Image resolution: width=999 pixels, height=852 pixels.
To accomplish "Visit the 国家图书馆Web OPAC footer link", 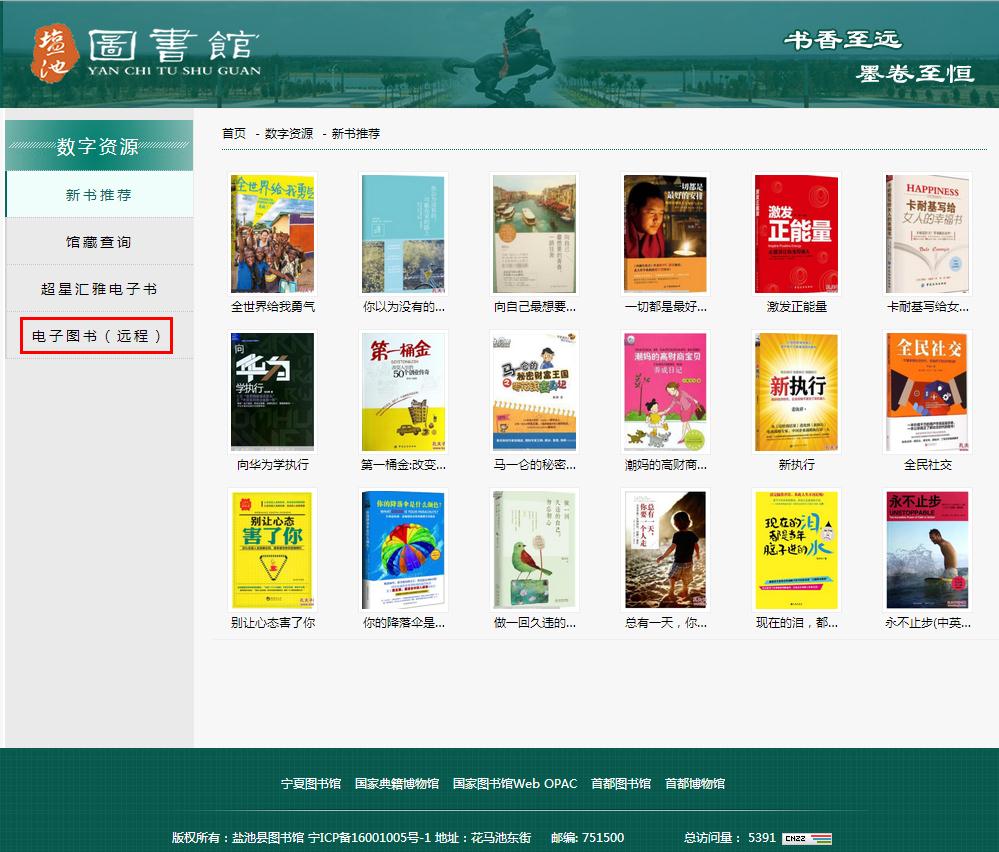I will 515,783.
